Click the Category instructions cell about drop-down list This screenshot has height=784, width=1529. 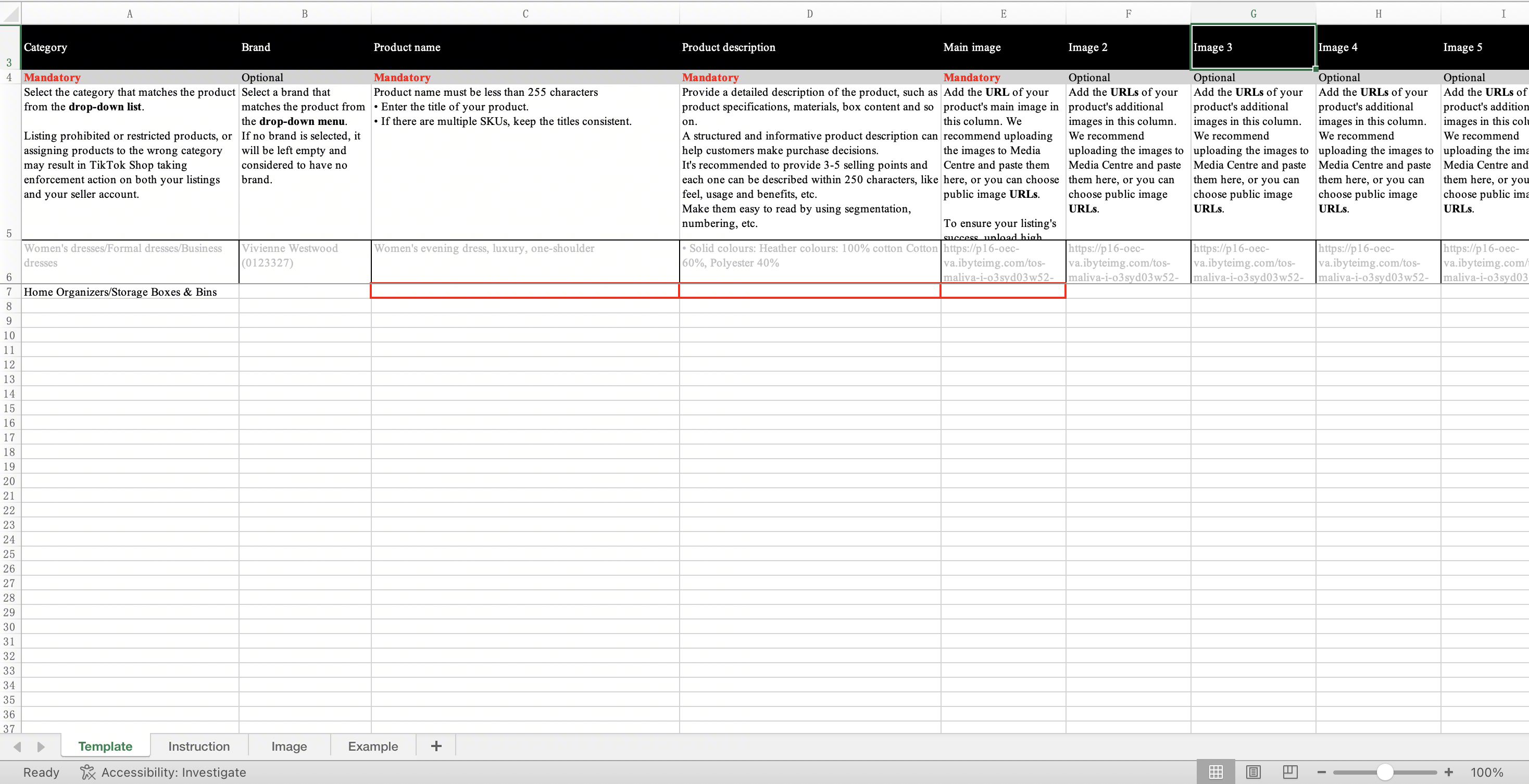click(x=130, y=162)
